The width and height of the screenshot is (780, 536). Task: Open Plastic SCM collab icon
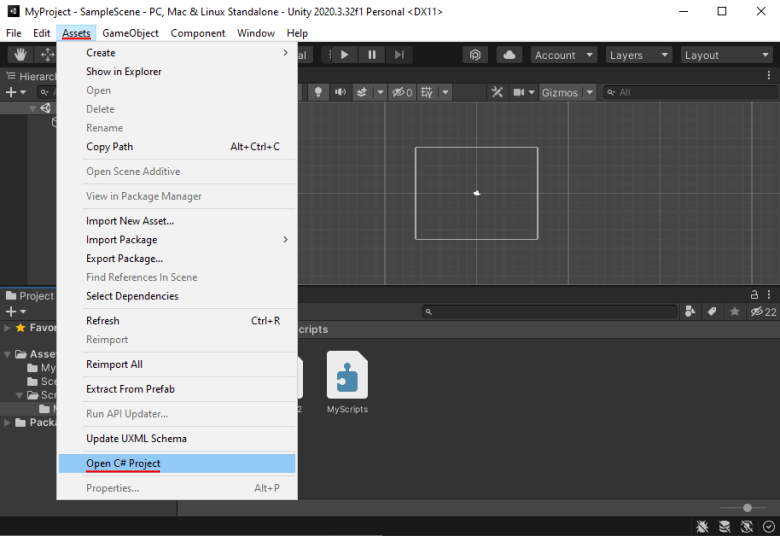point(476,55)
